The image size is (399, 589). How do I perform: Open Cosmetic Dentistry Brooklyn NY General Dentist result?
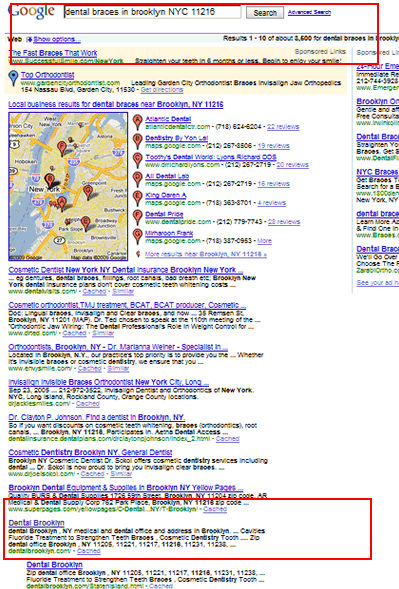click(90, 452)
